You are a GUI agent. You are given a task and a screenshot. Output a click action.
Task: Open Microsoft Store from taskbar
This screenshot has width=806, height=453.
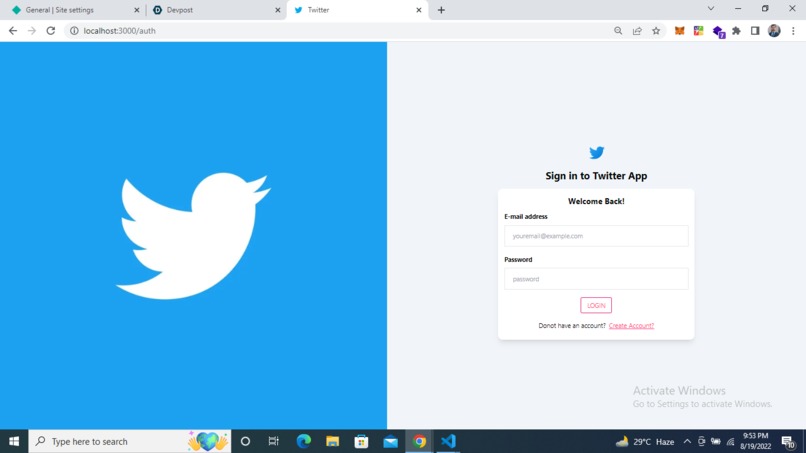(361, 441)
